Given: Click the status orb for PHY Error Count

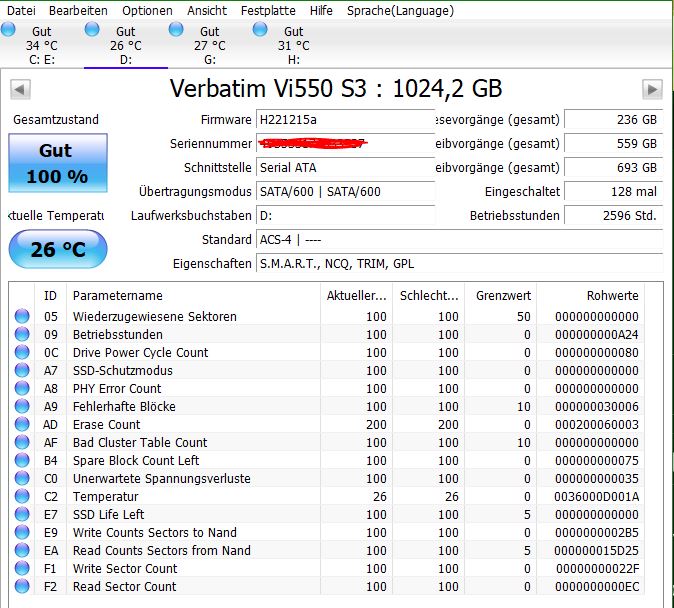Looking at the screenshot, I should point(22,388).
